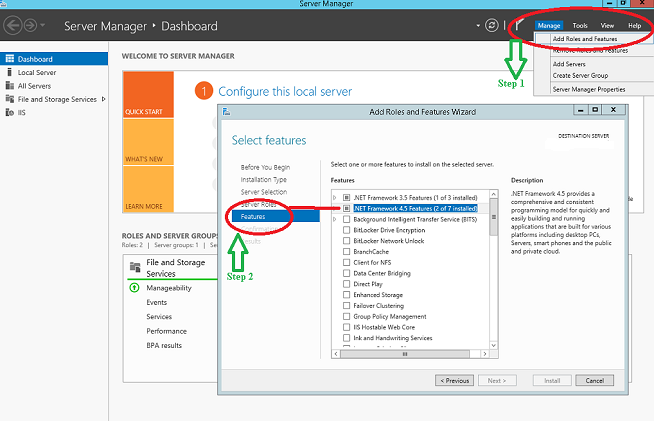The width and height of the screenshot is (654, 421).
Task: Check Ink and Handwriting Services
Action: click(x=346, y=338)
